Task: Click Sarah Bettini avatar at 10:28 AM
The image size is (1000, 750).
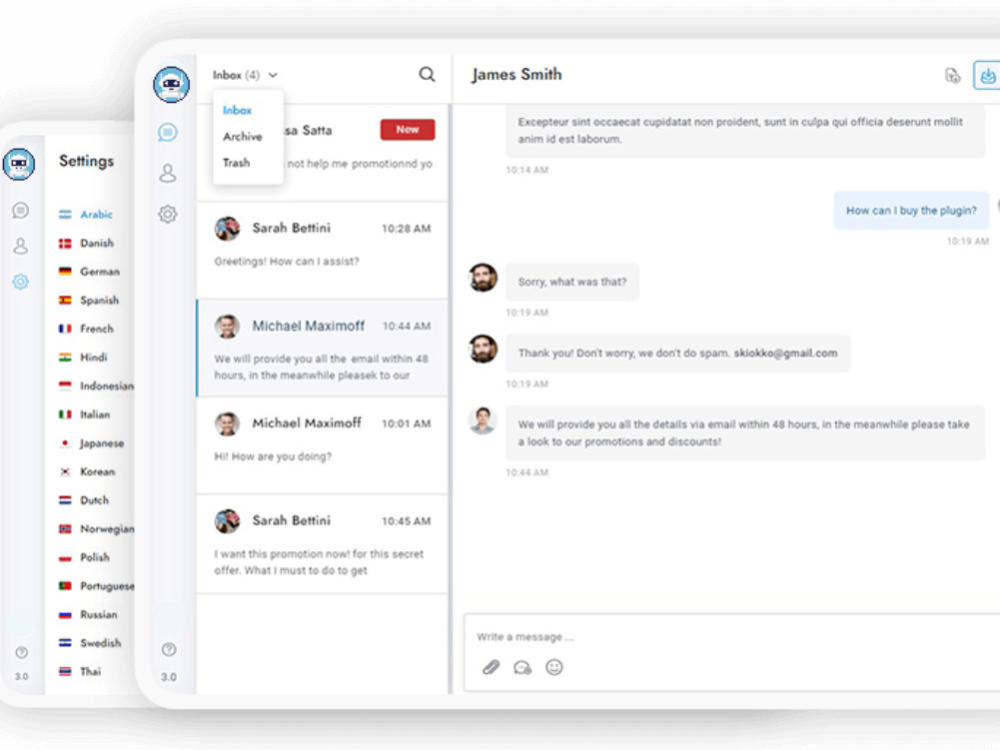Action: point(227,228)
